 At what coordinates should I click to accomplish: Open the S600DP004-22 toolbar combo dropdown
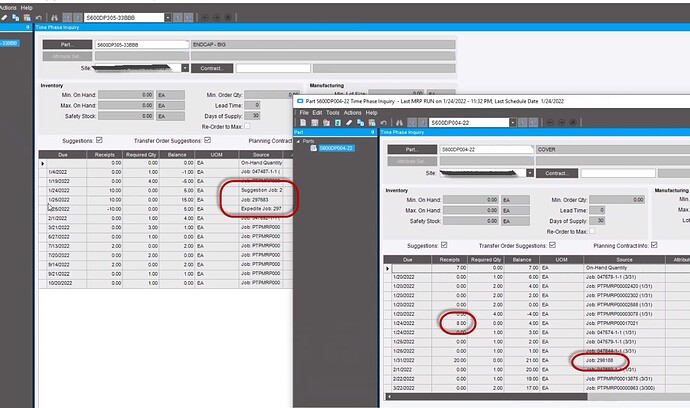click(x=513, y=123)
